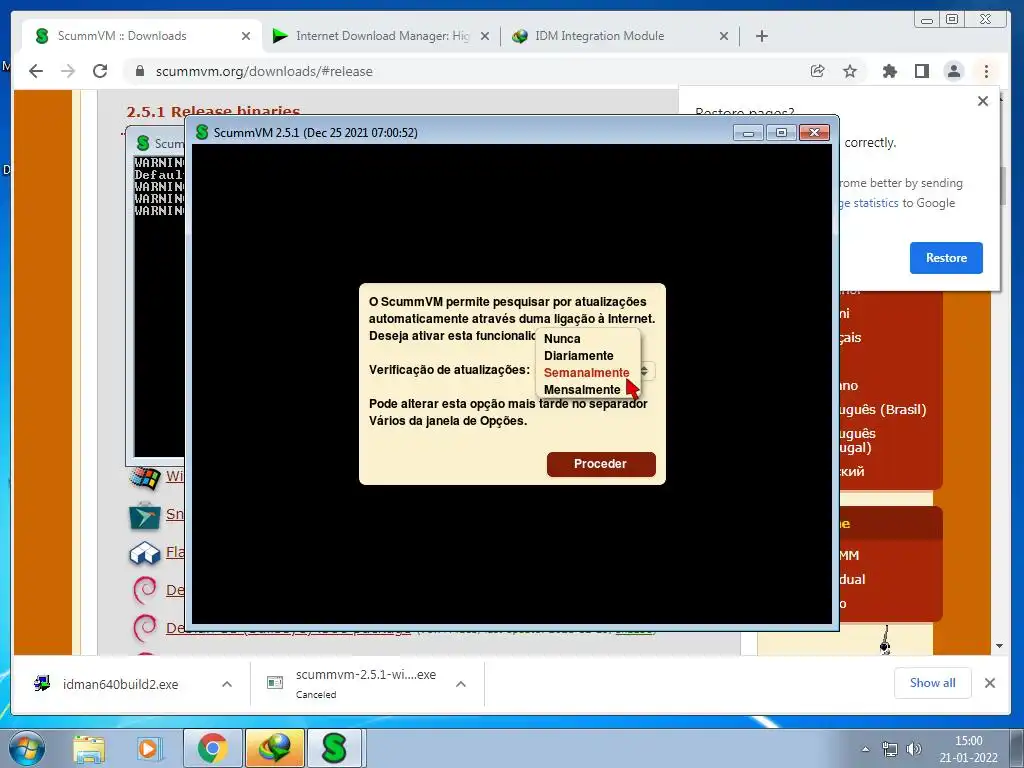Open Internet Download Manager taskbar icon
The width and height of the screenshot is (1024, 768).
(x=274, y=748)
